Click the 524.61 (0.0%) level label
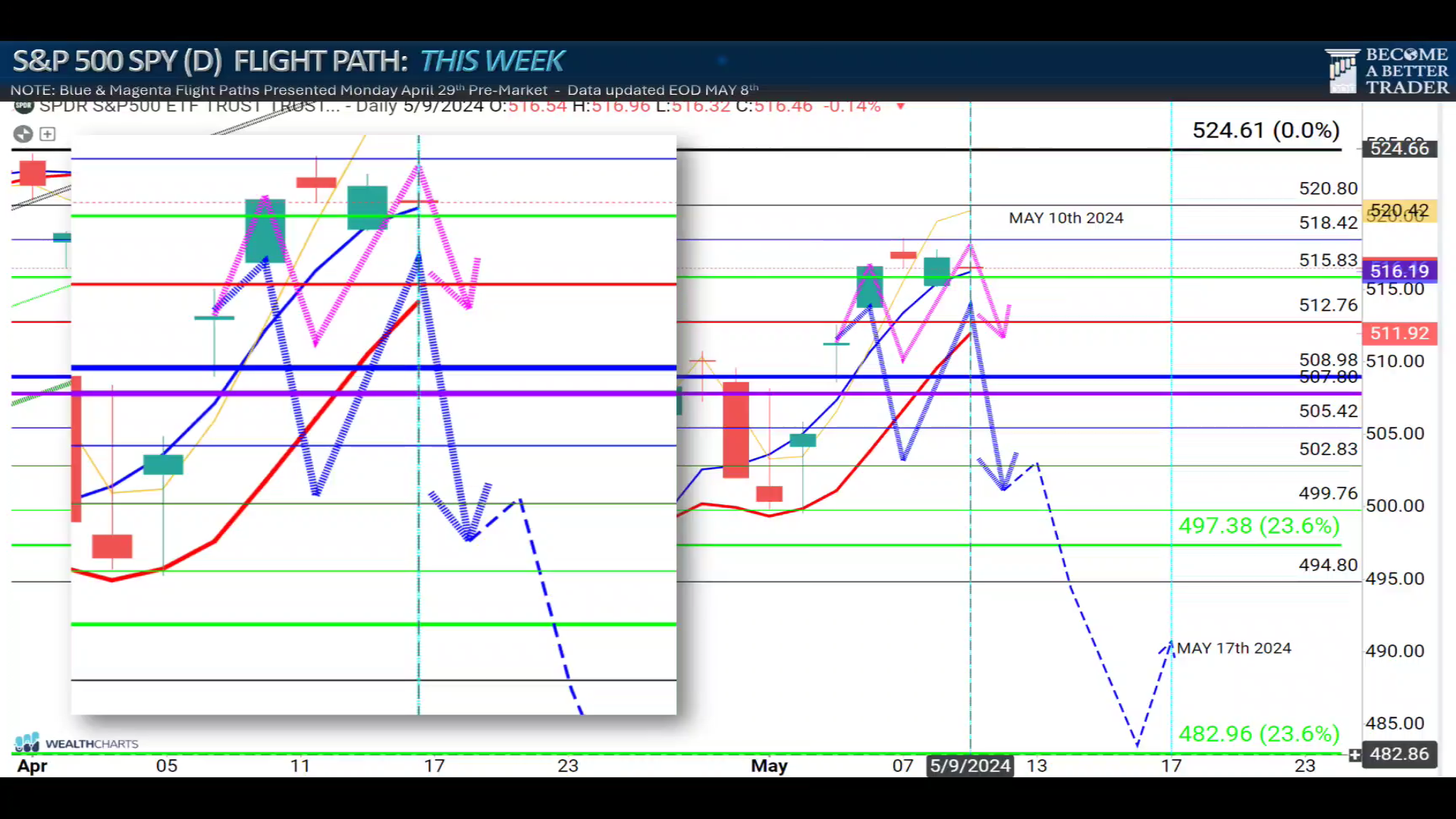The height and width of the screenshot is (819, 1456). [1266, 130]
